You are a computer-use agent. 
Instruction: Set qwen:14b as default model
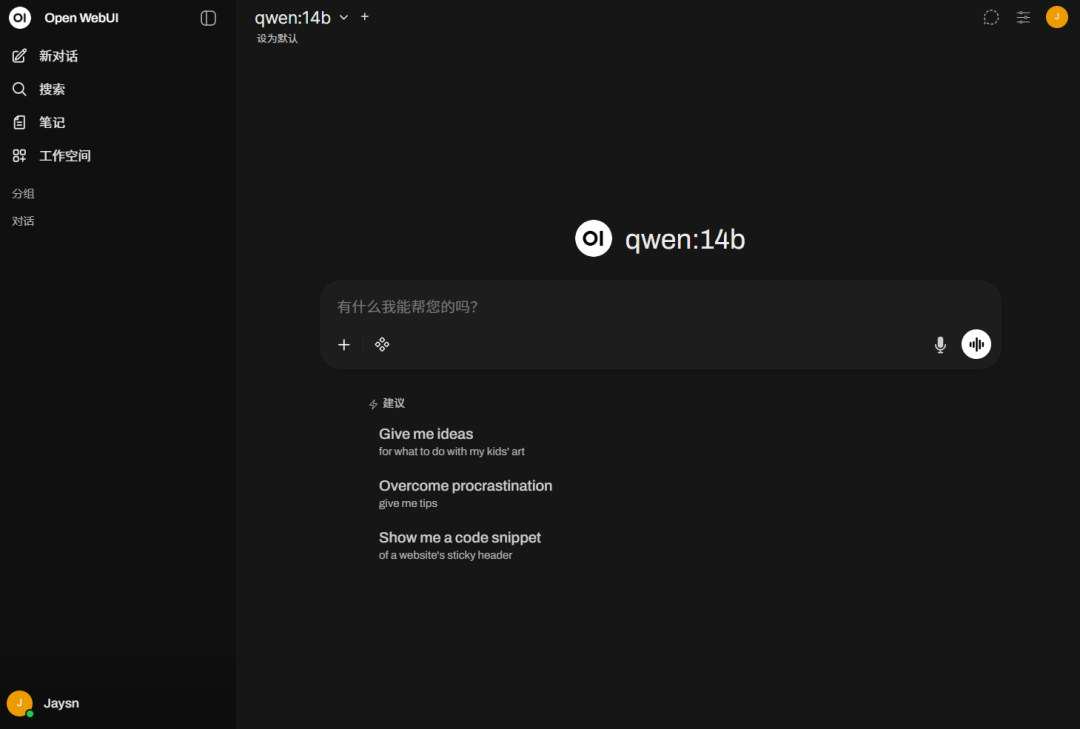pos(276,37)
